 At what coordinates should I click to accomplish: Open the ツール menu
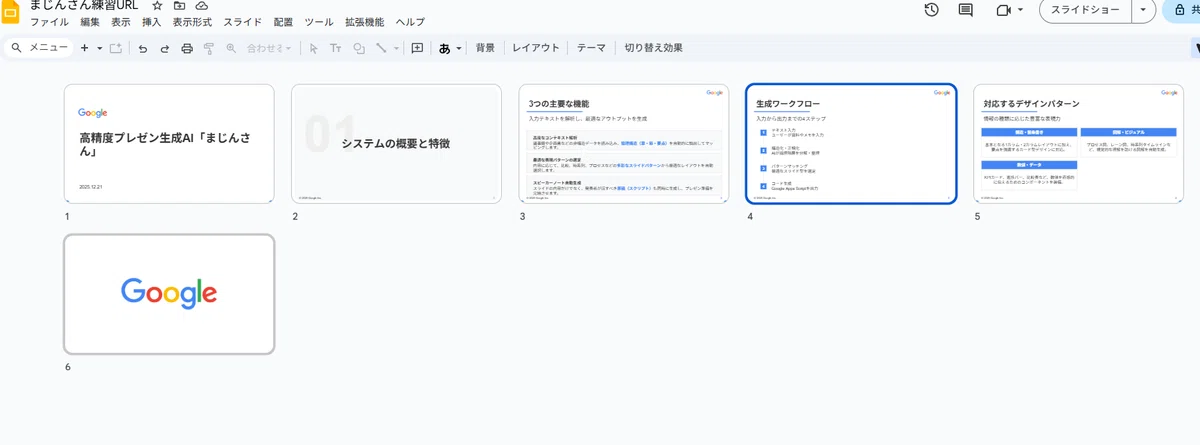tap(319, 22)
